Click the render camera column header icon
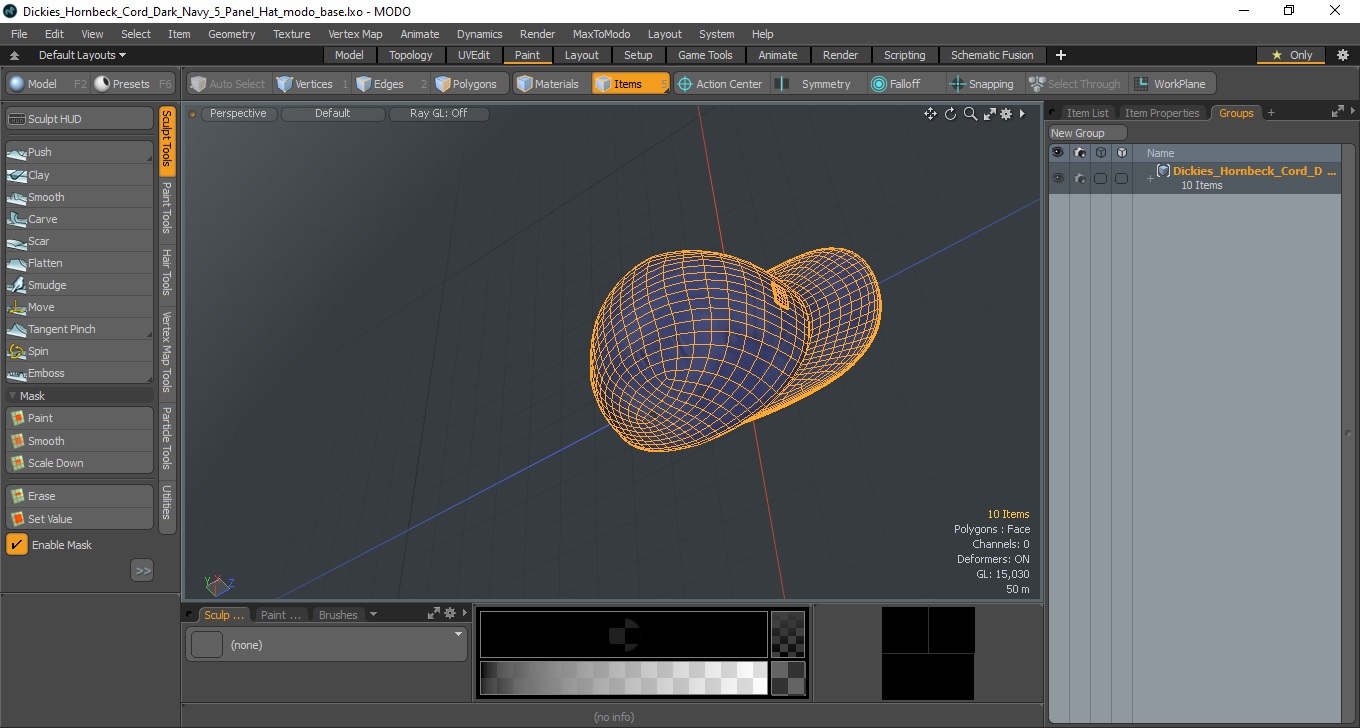 coord(1079,153)
